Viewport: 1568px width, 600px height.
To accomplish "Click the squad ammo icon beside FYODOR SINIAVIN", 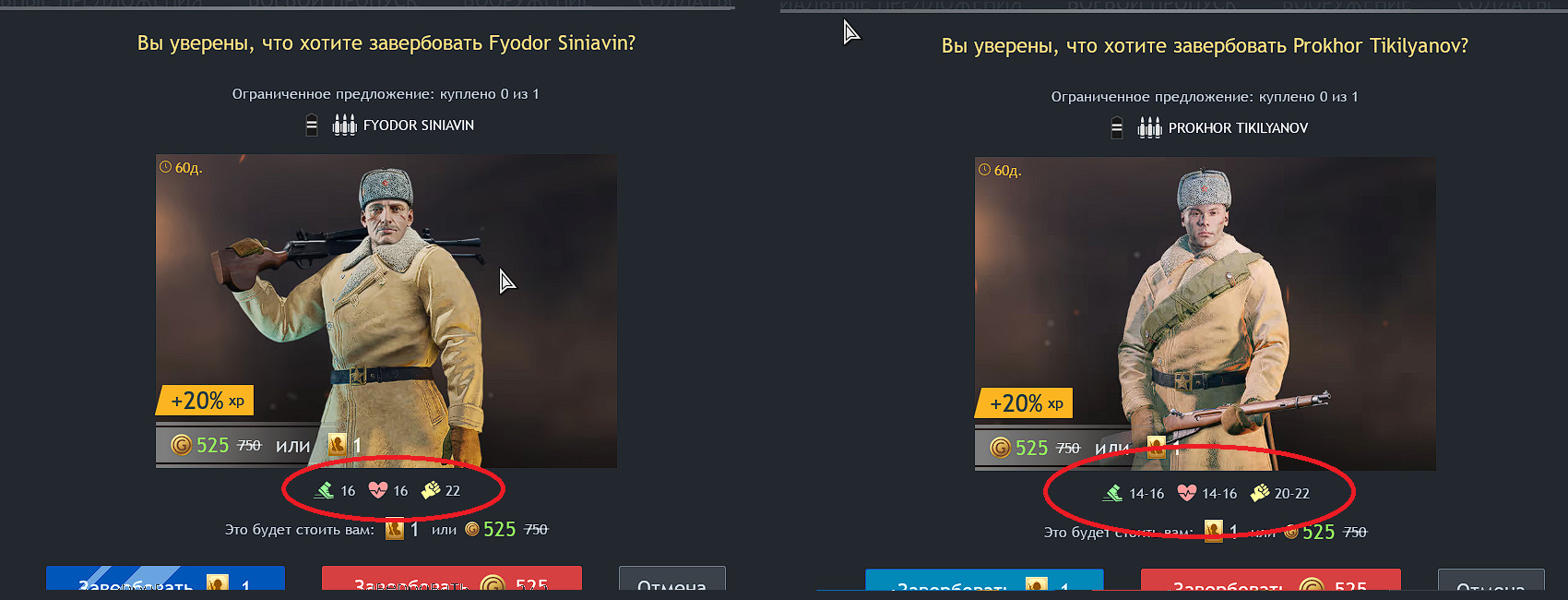I will click(344, 125).
